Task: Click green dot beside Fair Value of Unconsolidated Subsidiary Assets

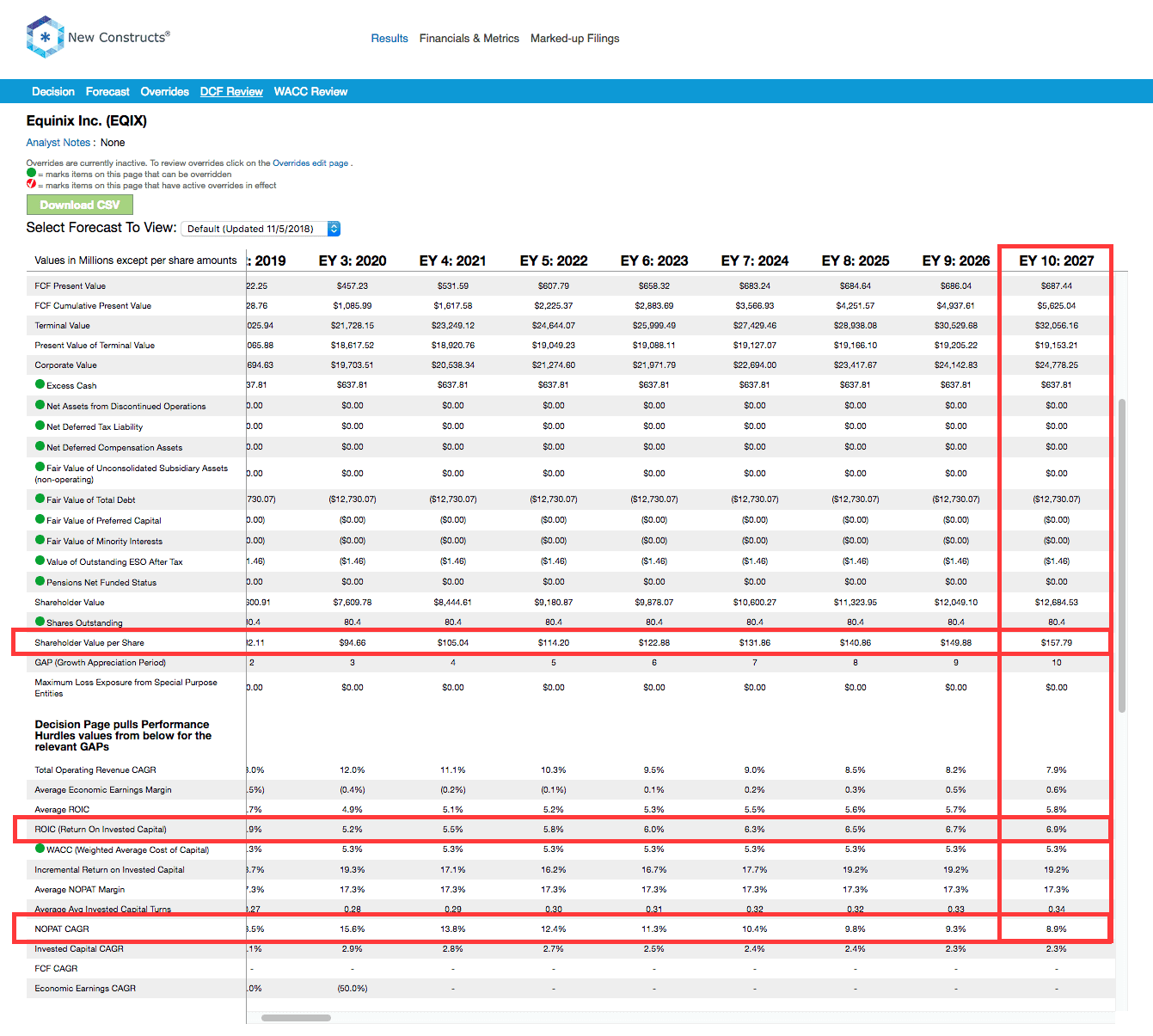Action: click(x=40, y=467)
